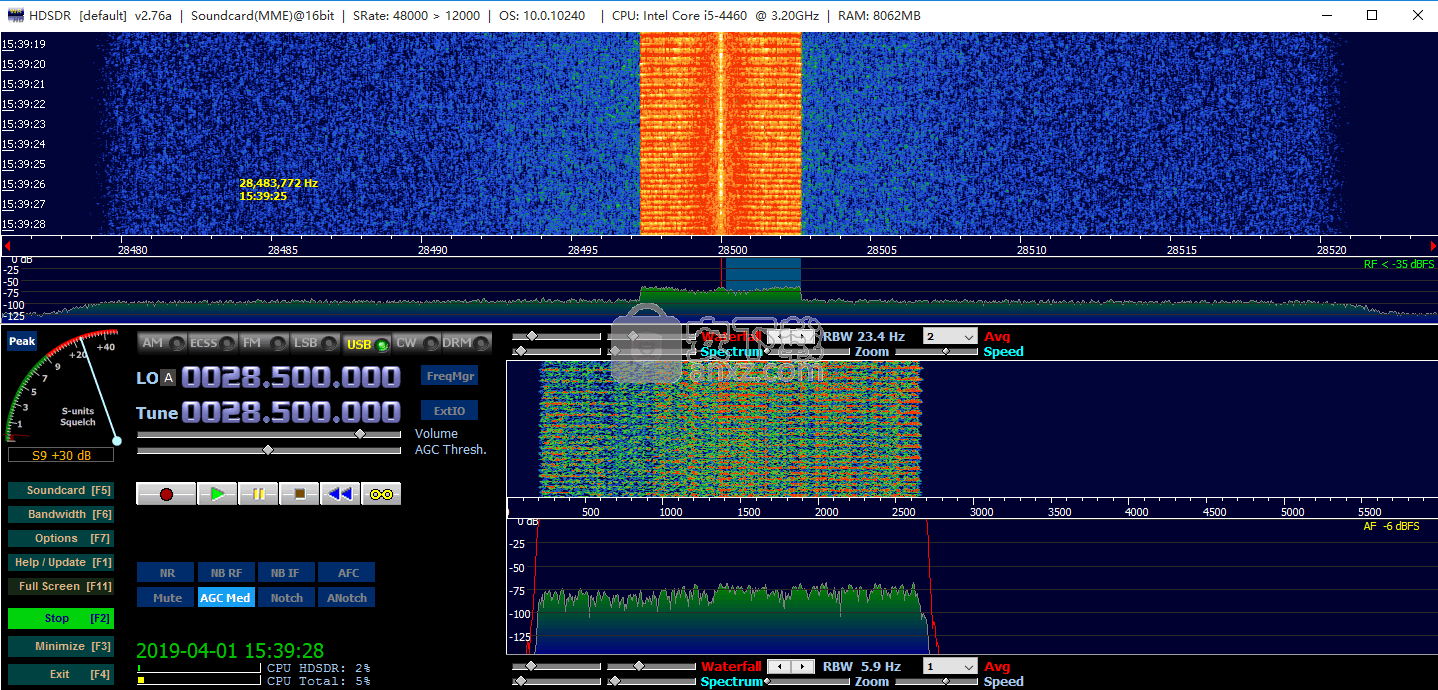Select DRM demodulation mode
1438x690 pixels.
466,343
